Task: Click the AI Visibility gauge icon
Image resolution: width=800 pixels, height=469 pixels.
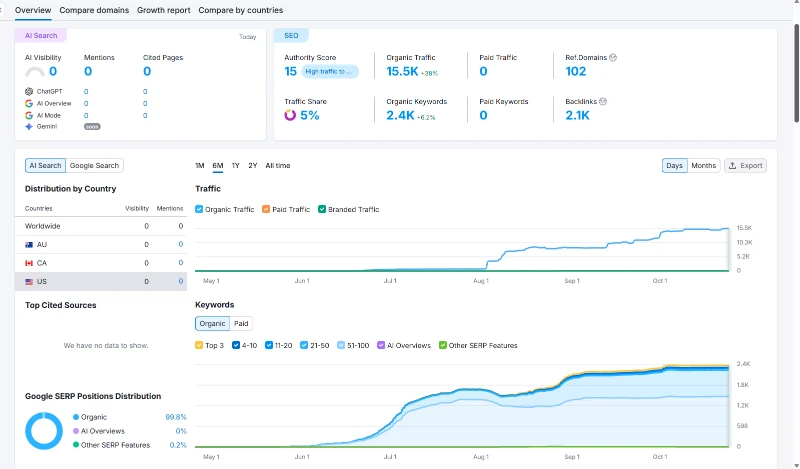Action: 35,72
